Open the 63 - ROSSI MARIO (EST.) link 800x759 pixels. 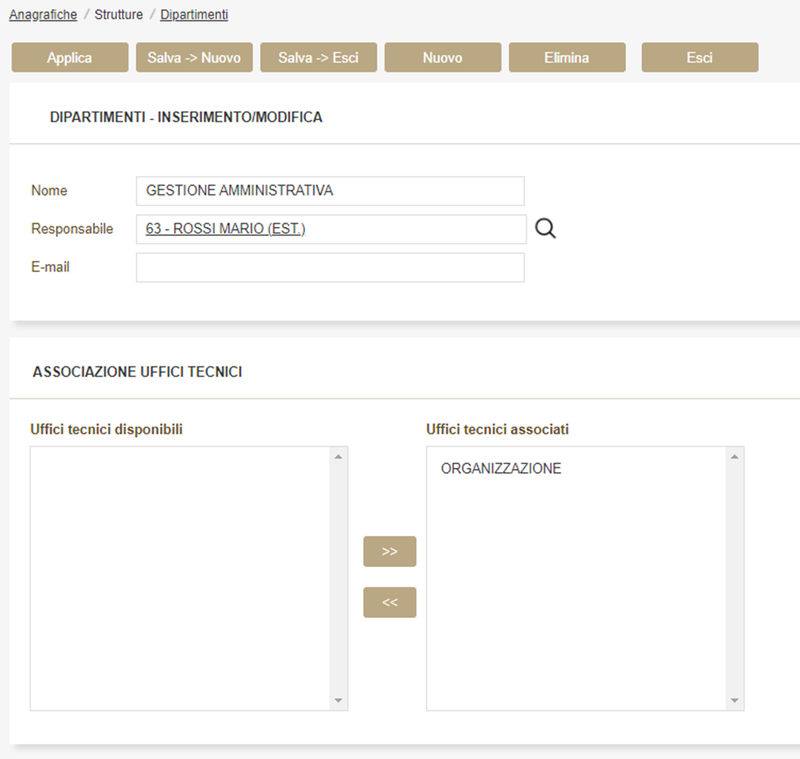pyautogui.click(x=226, y=229)
